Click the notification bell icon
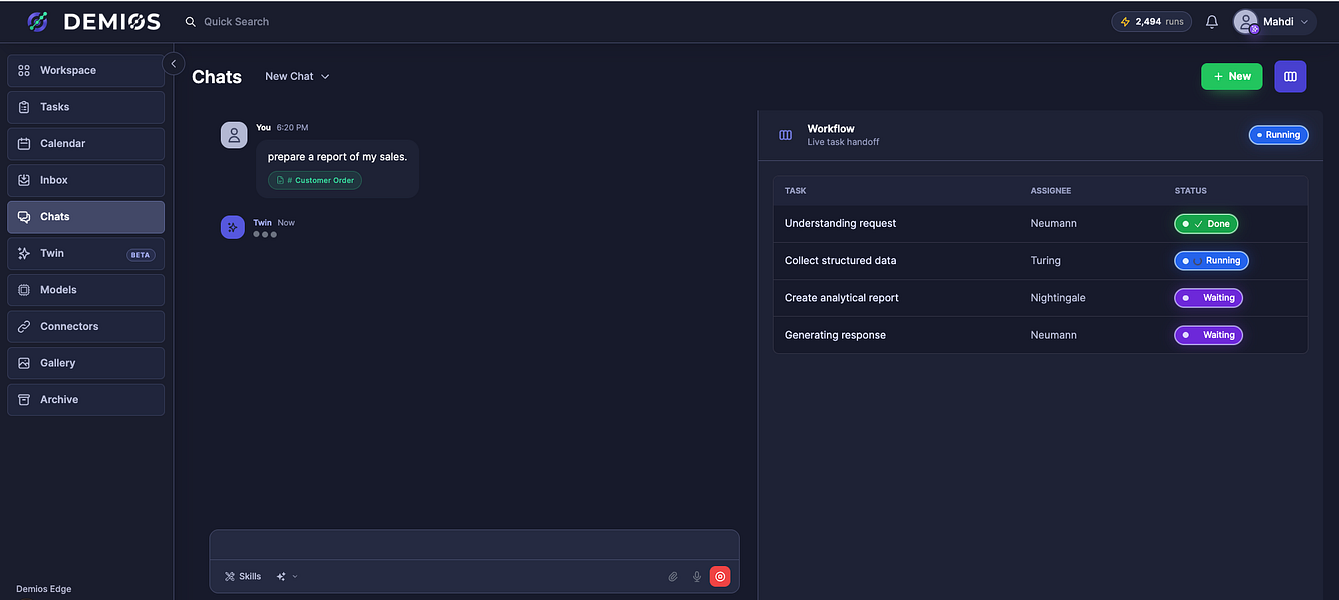This screenshot has width=1339, height=600. click(1212, 22)
